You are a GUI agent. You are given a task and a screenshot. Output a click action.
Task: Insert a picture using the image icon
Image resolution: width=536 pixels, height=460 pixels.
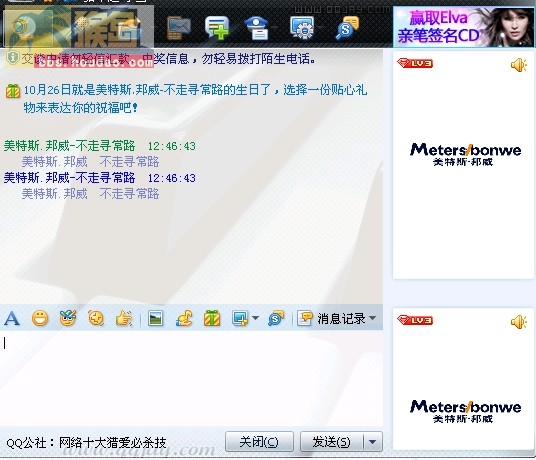click(156, 319)
